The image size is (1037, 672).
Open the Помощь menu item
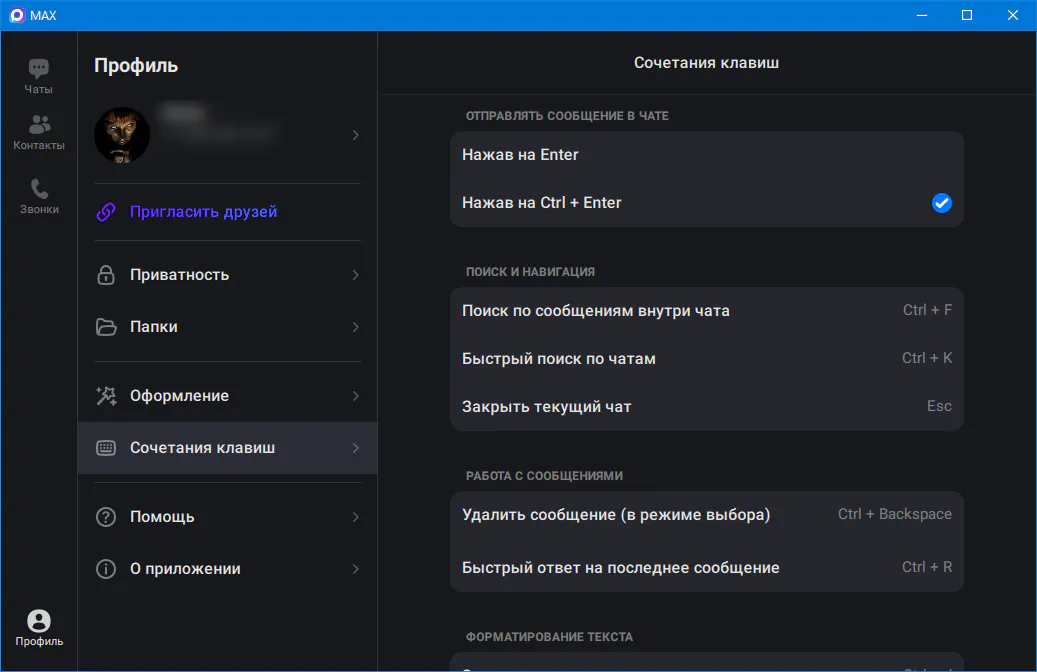(x=228, y=517)
